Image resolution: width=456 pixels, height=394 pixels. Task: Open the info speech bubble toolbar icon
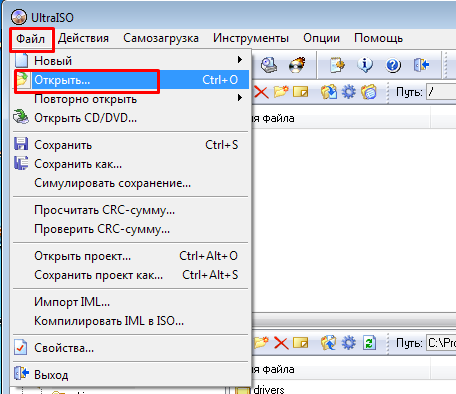[365, 65]
